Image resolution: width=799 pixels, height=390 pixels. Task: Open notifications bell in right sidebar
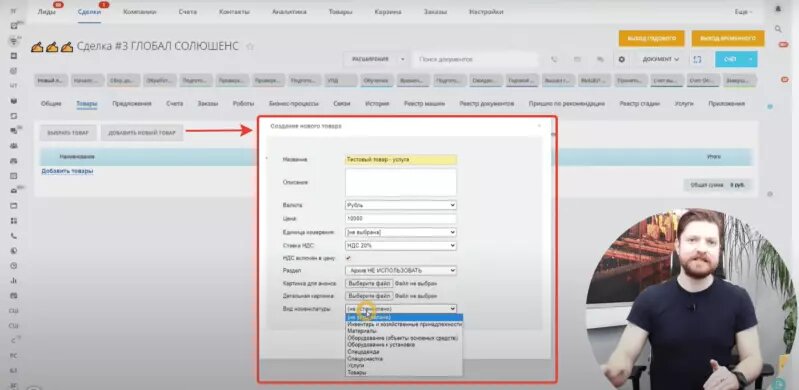(778, 9)
